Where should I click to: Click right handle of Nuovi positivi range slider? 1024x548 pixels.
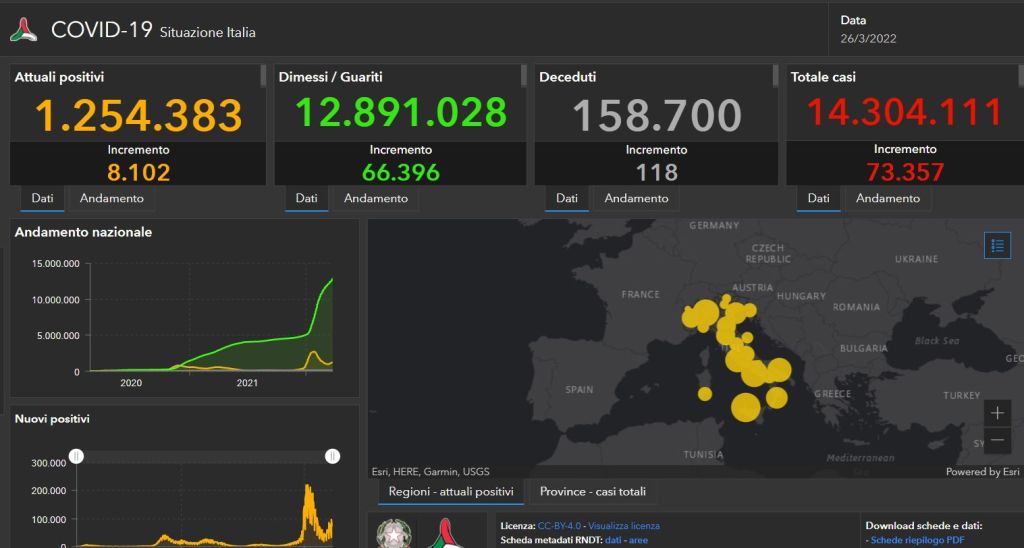[x=332, y=456]
